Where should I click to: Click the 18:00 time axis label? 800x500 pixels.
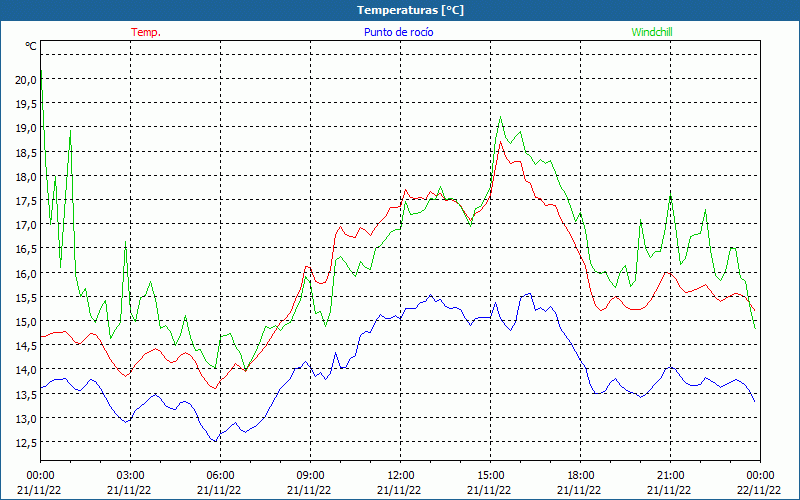[x=581, y=476]
